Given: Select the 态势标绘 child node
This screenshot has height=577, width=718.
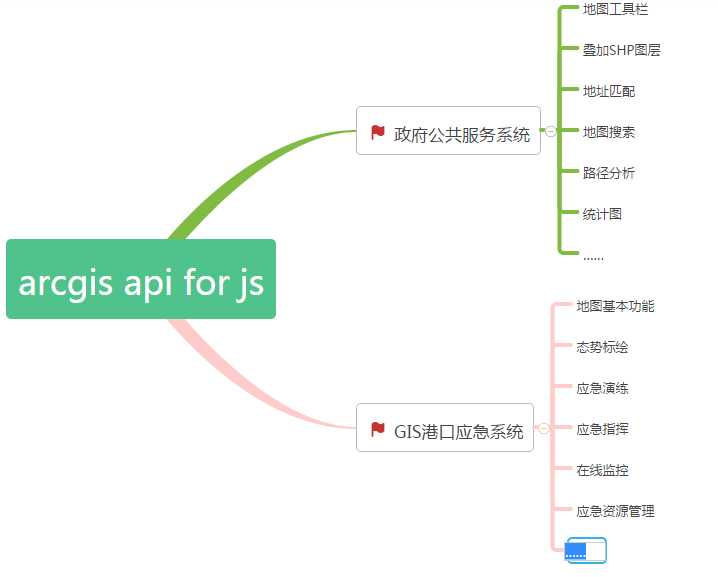Looking at the screenshot, I should coord(602,347).
